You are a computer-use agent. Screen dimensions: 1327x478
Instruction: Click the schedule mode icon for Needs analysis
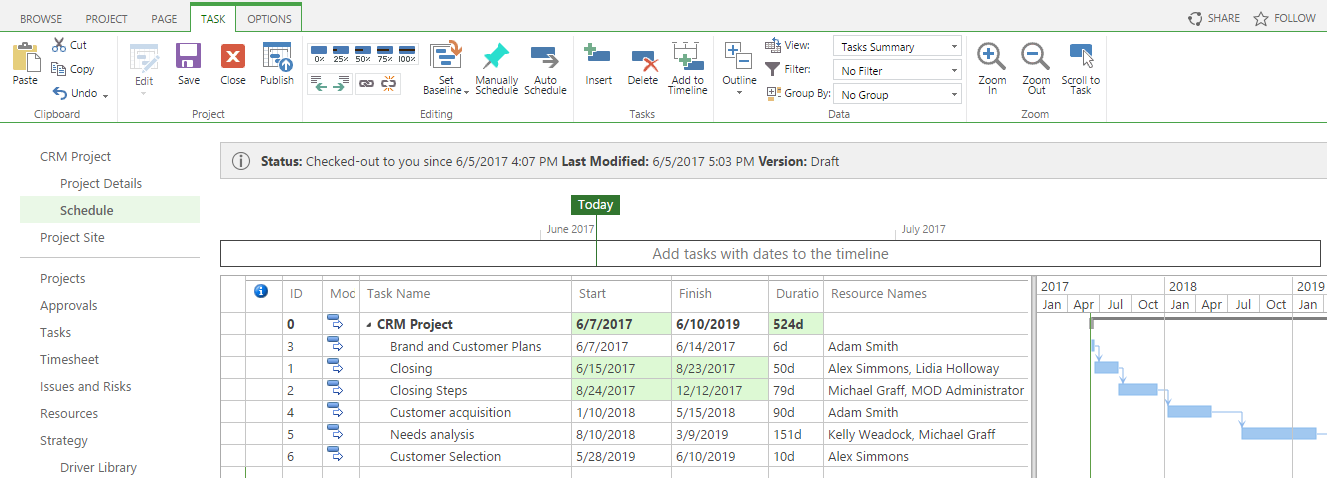coord(335,434)
